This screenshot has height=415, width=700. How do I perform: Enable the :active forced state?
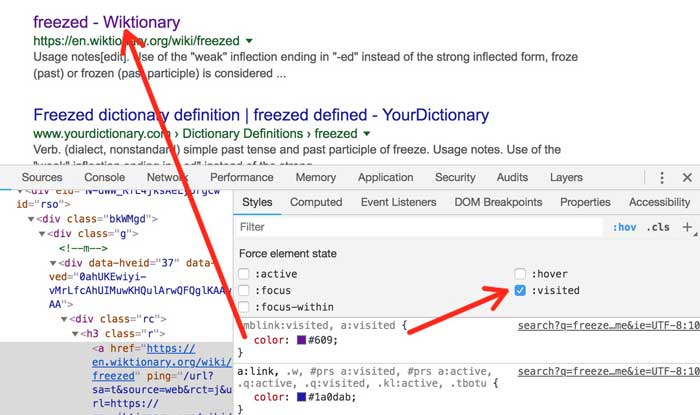(244, 274)
